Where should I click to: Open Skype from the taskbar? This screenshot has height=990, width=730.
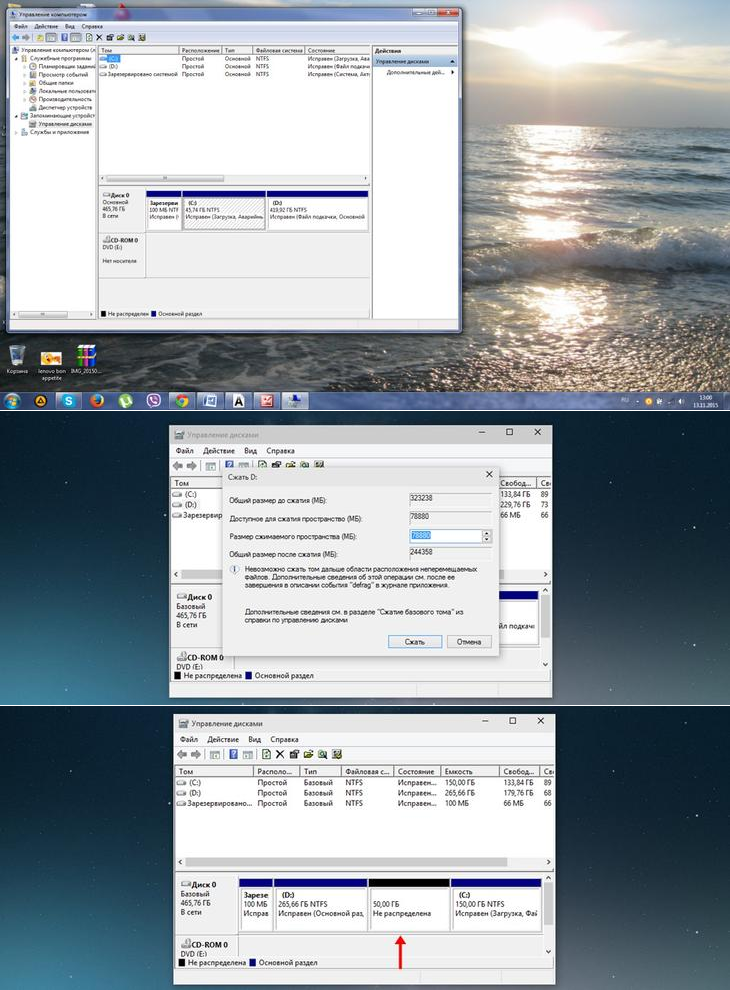[x=69, y=401]
